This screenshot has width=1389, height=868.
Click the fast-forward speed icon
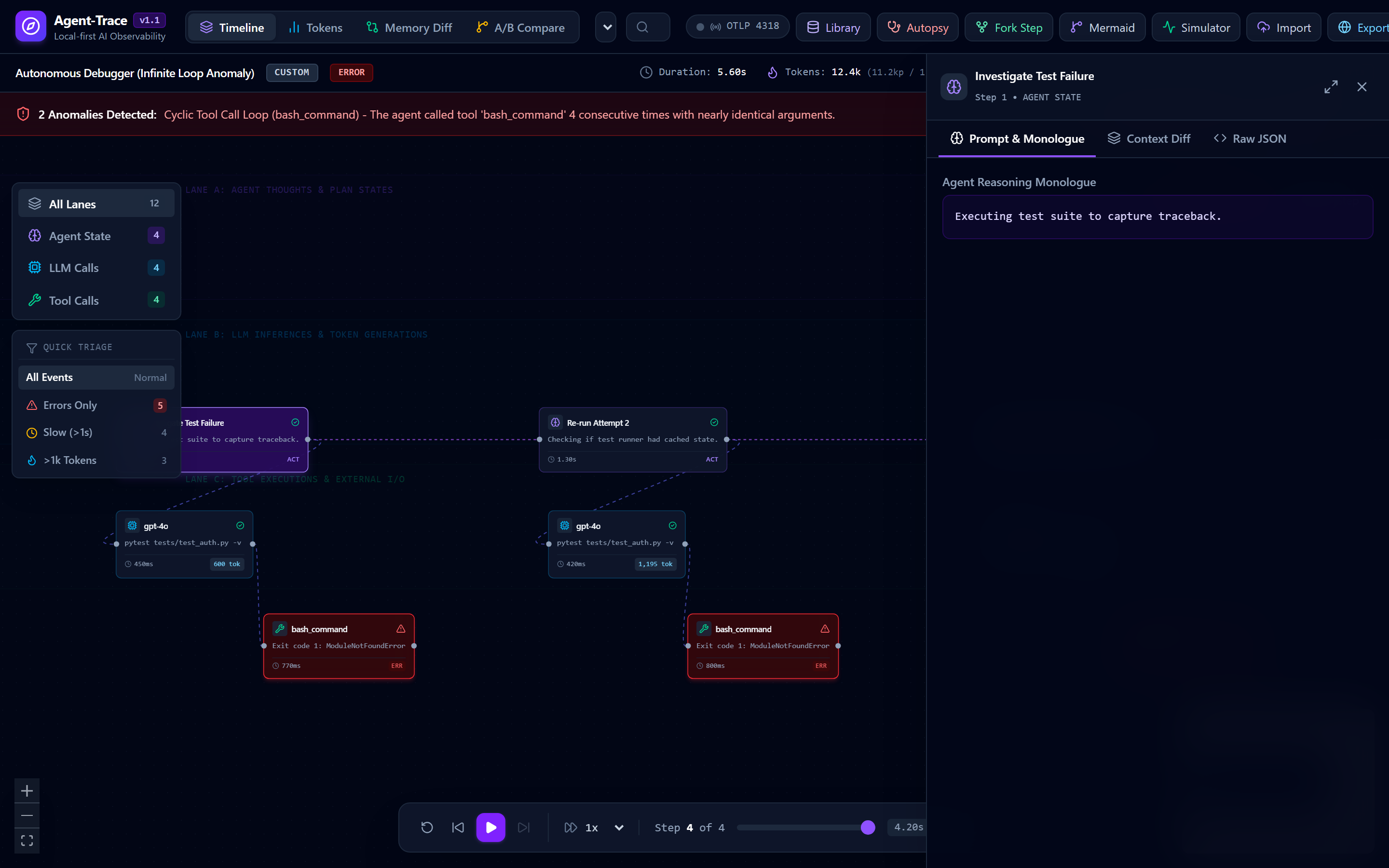(571, 827)
